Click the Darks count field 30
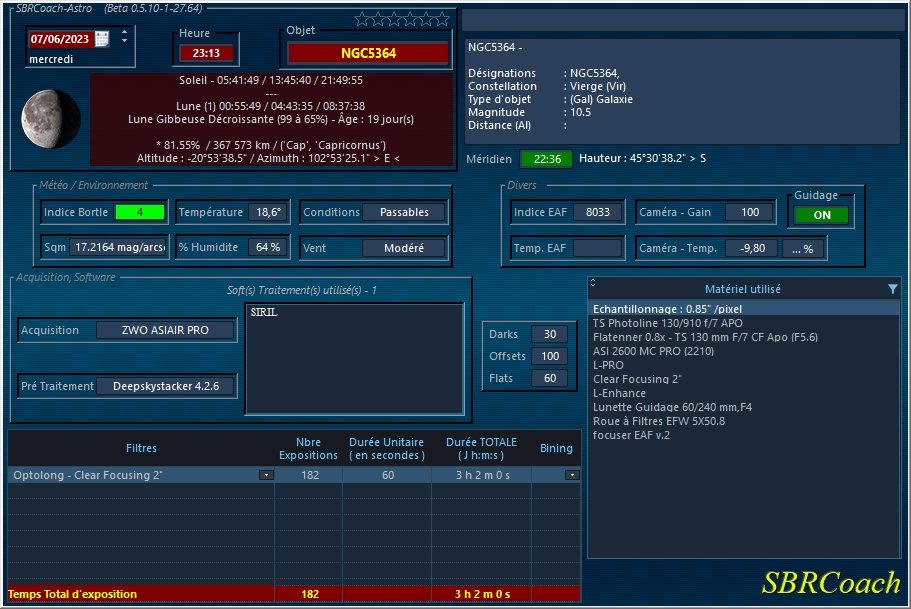Viewport: 911px width, 609px height. [x=550, y=334]
